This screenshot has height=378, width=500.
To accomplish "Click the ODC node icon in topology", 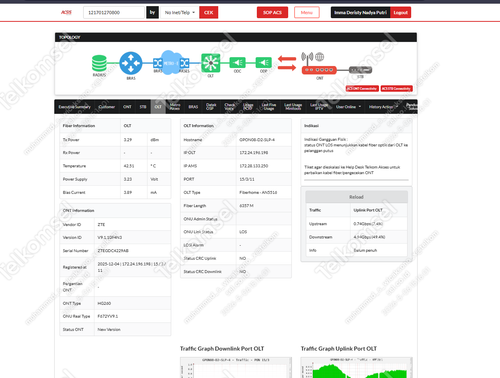I will click(237, 62).
